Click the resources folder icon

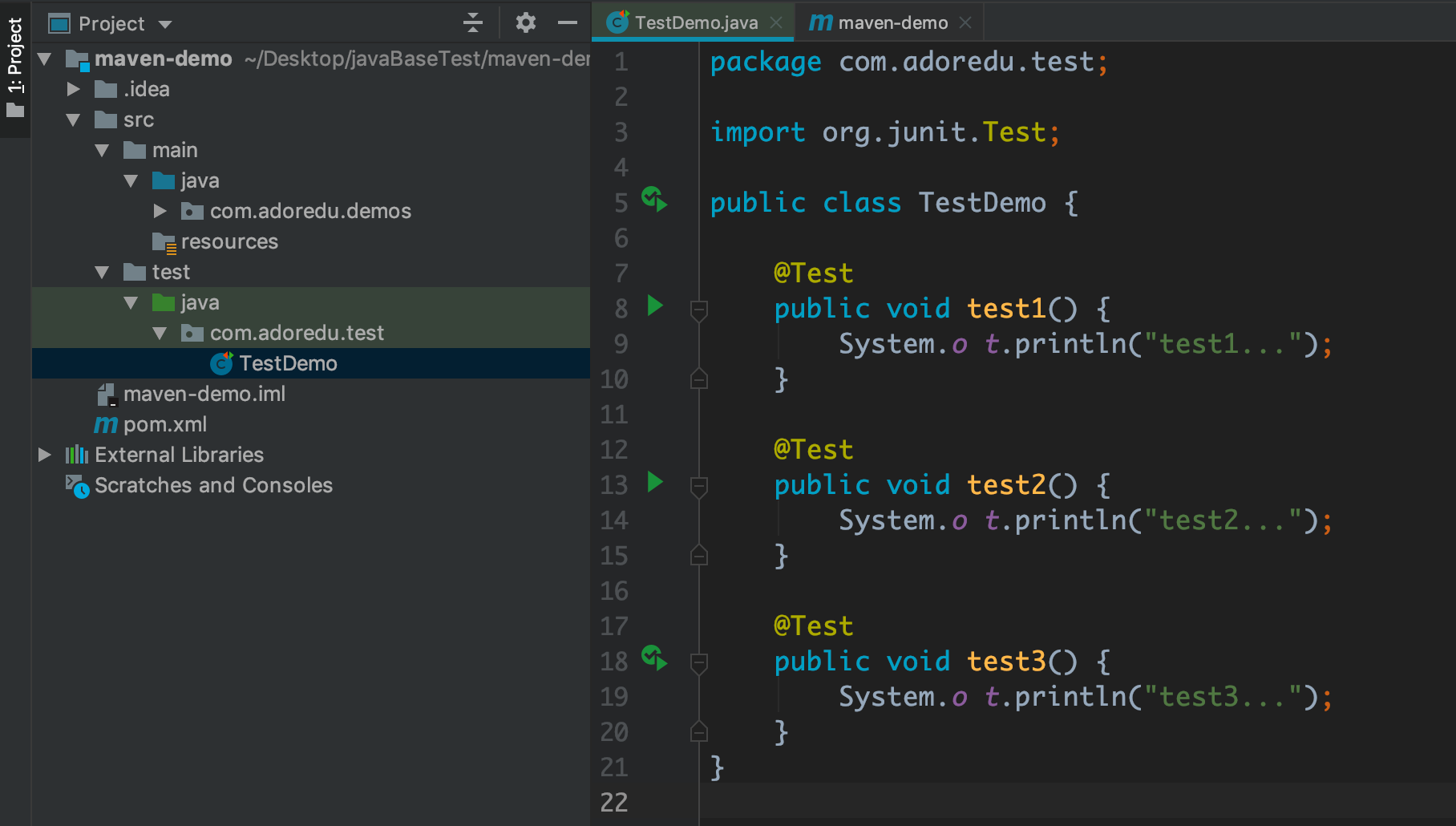coord(164,242)
